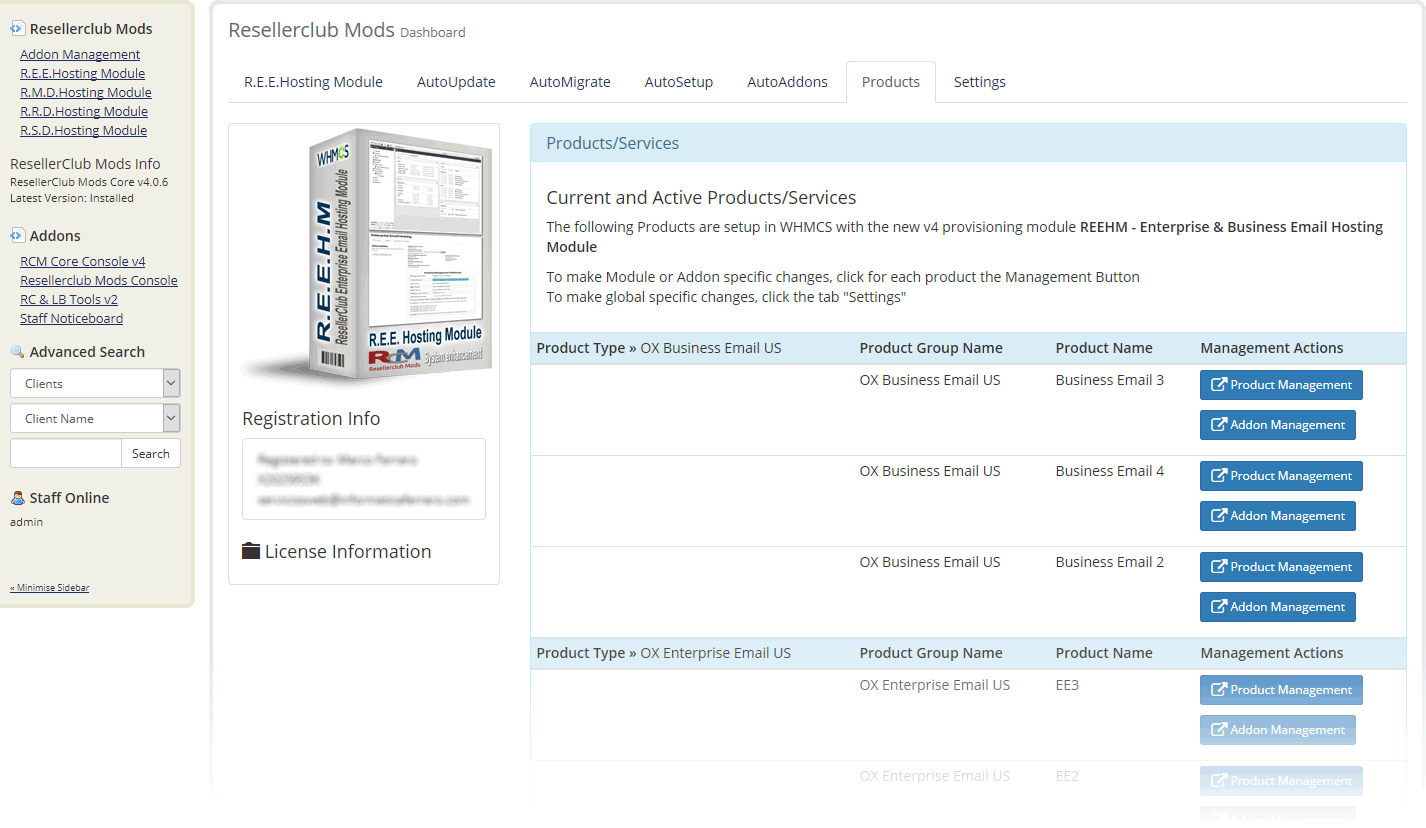Click the Resellerclub Mods sidebar heading icon

coord(17,29)
